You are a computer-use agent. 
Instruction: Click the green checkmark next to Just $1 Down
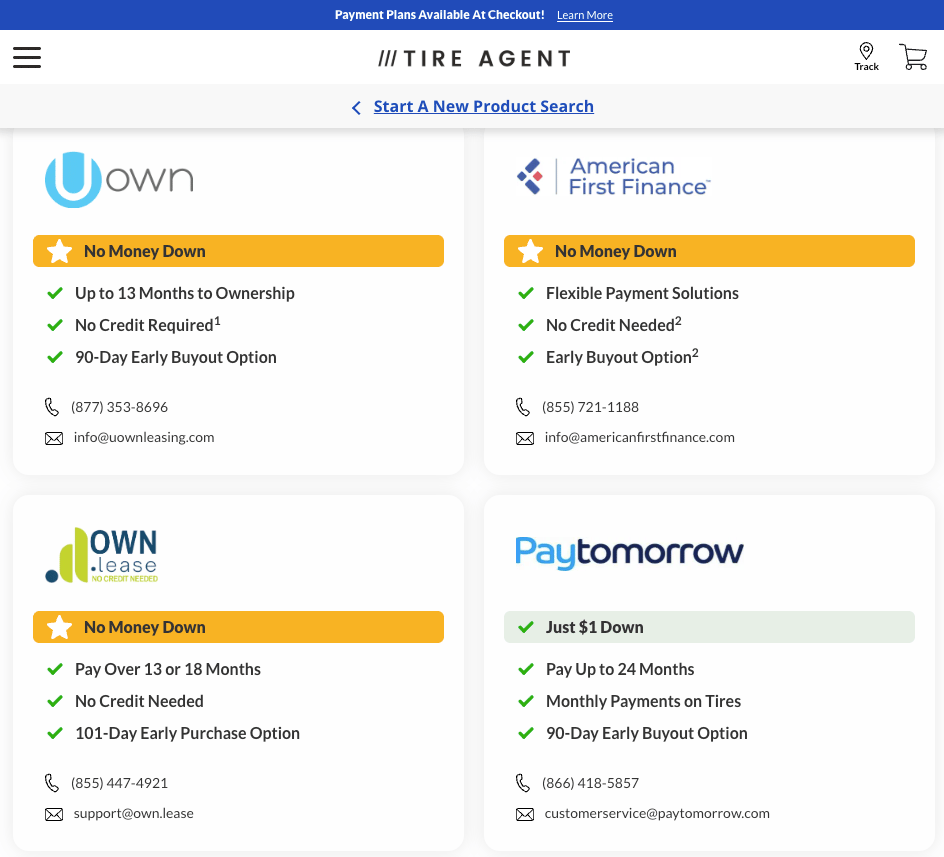tap(525, 627)
